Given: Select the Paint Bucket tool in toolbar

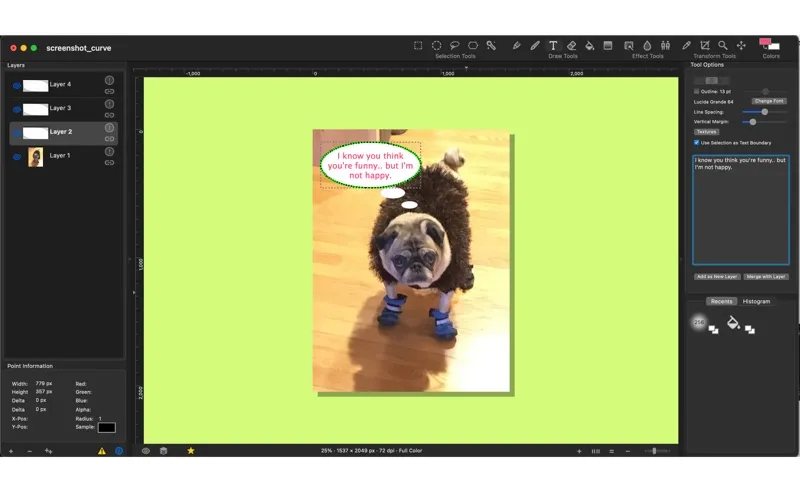Looking at the screenshot, I should (x=589, y=45).
